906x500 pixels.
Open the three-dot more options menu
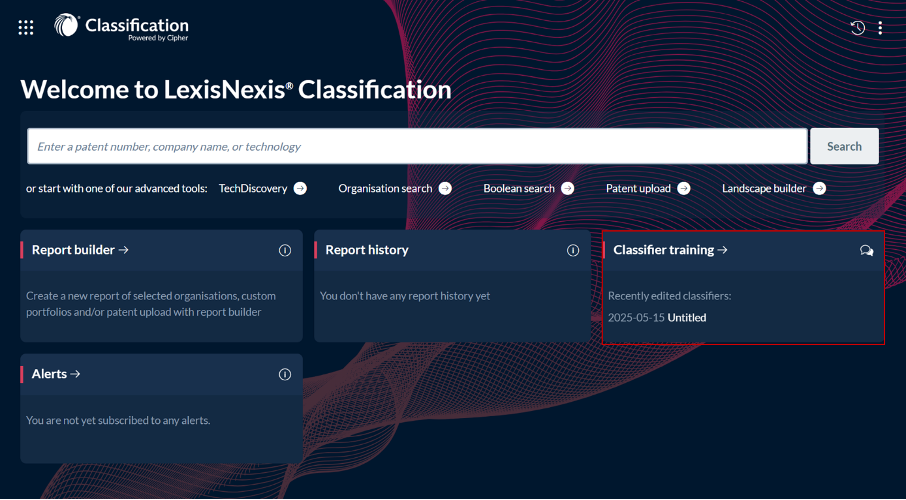coord(880,28)
